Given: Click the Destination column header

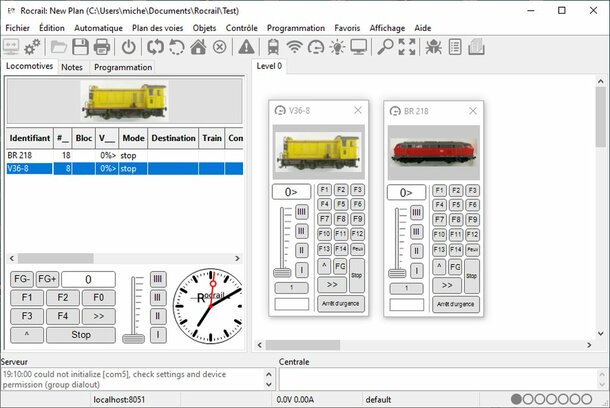Looking at the screenshot, I should [x=173, y=138].
